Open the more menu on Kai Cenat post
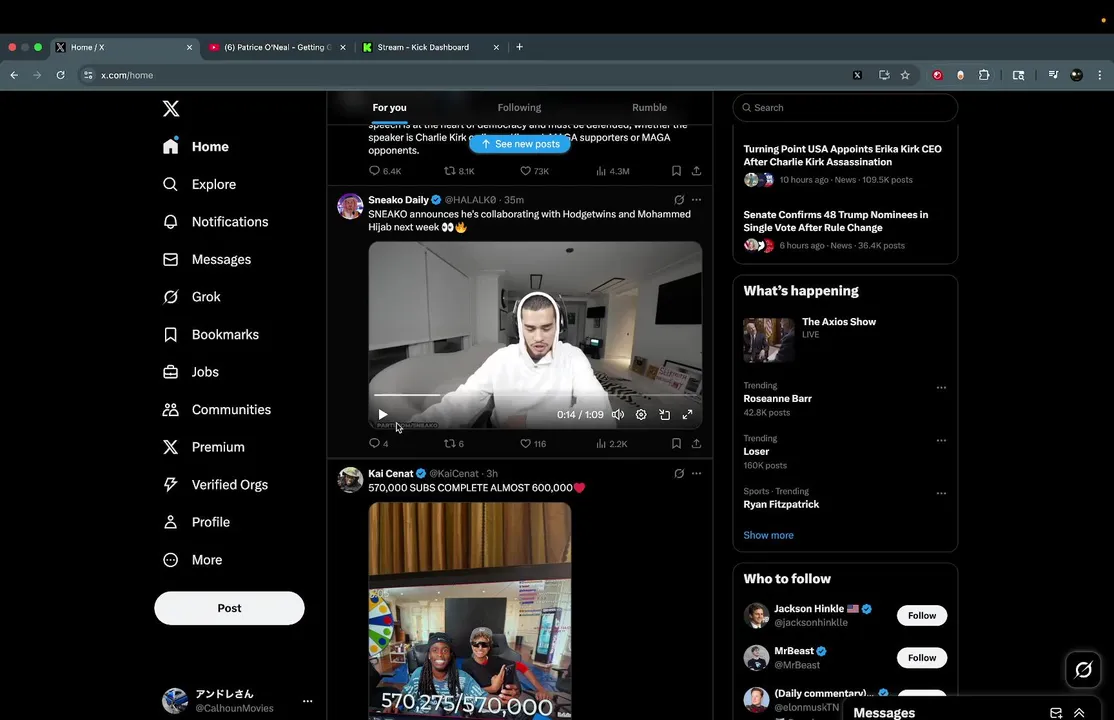This screenshot has width=1114, height=720. (x=696, y=473)
